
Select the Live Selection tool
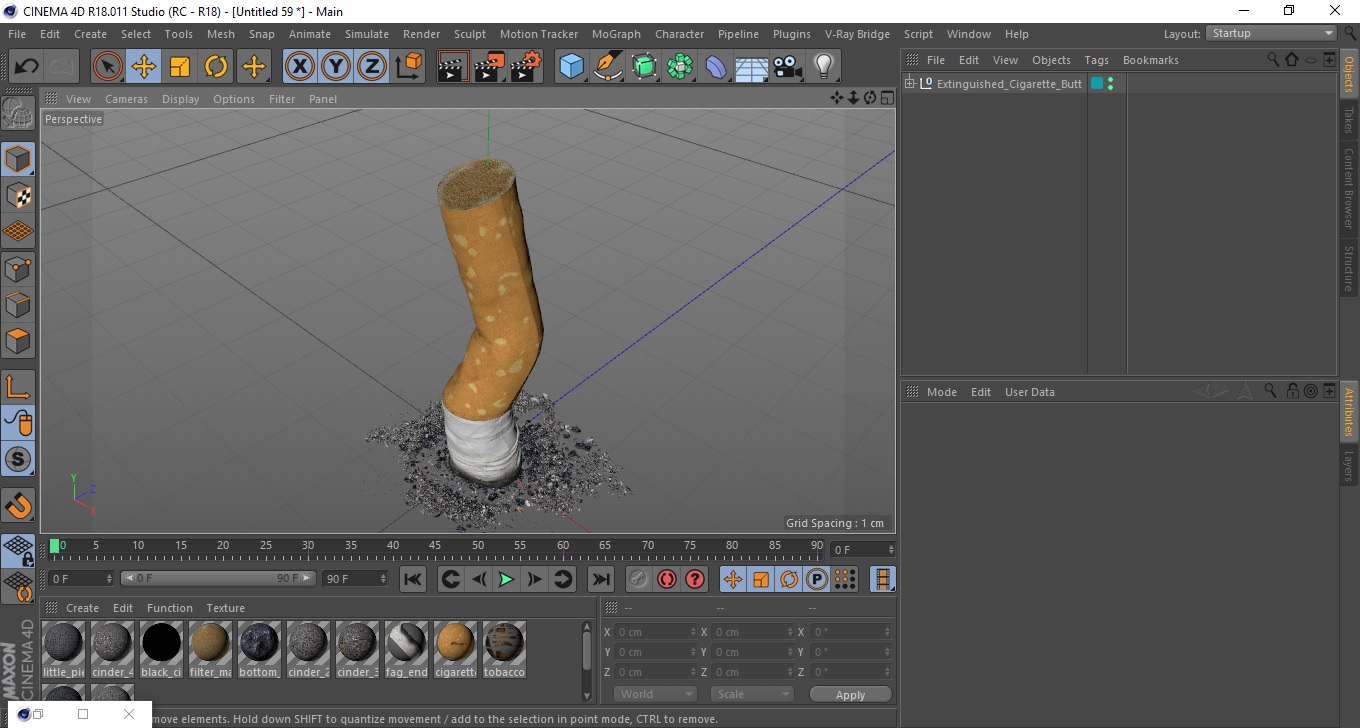pos(108,67)
